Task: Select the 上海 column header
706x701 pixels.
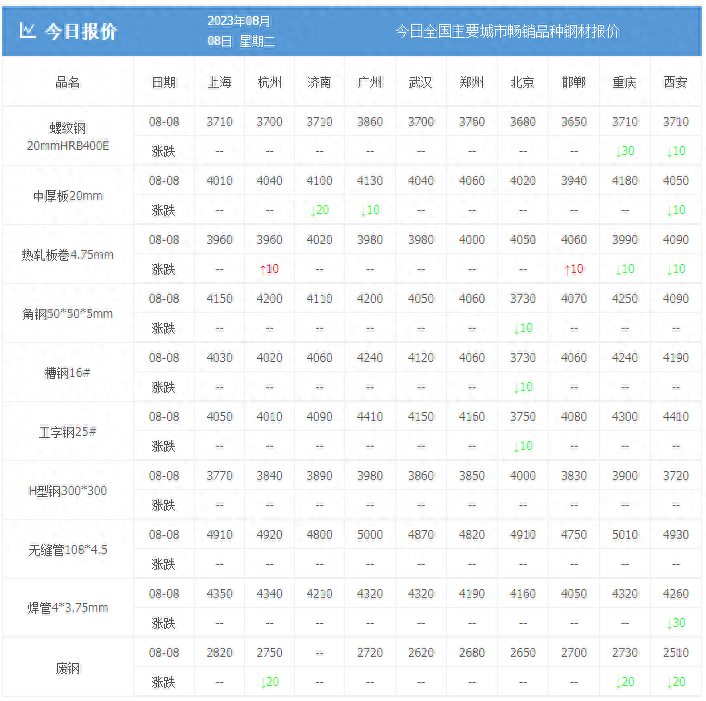Action: (x=220, y=82)
